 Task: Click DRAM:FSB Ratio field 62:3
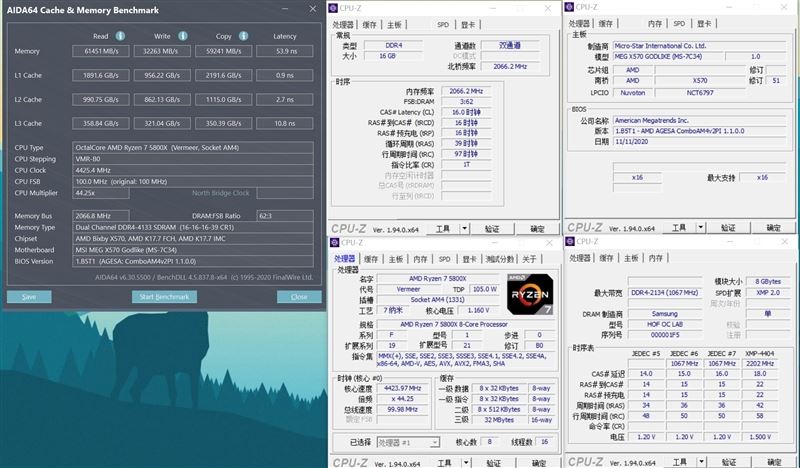point(285,216)
